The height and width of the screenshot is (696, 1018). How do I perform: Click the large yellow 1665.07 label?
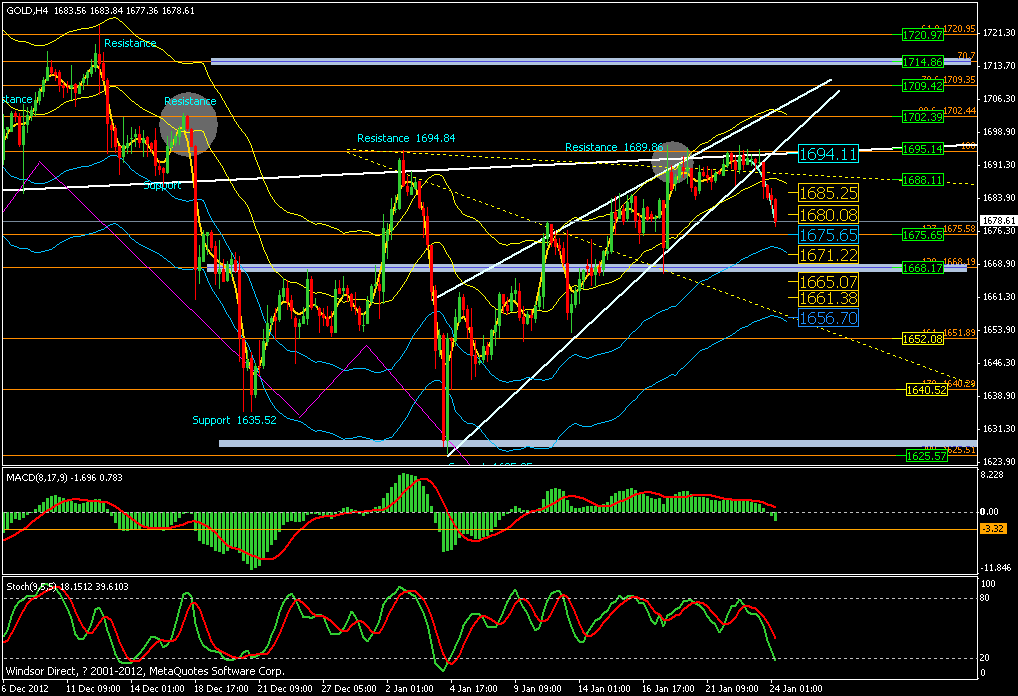(828, 282)
